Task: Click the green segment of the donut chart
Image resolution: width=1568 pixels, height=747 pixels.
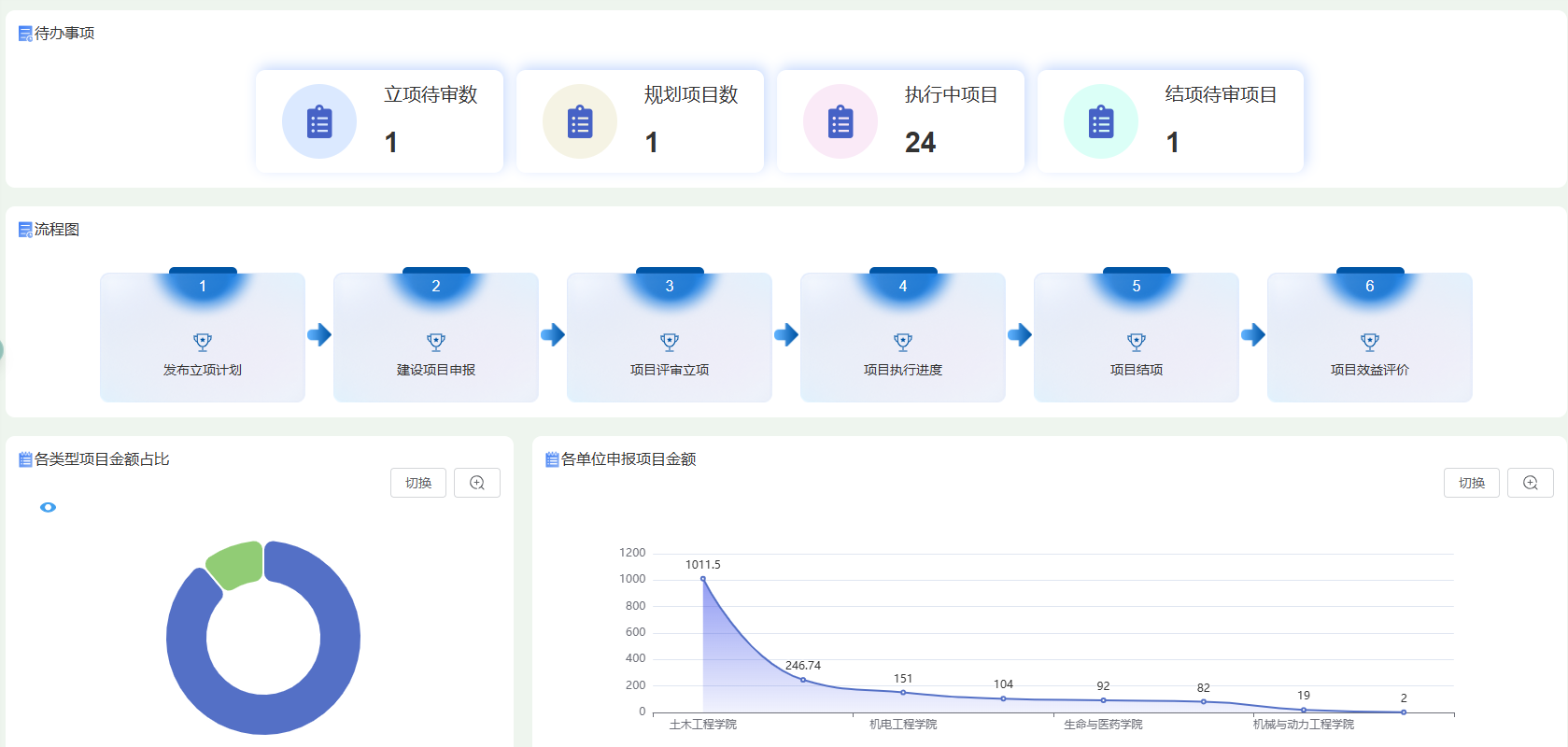Action: (237, 564)
